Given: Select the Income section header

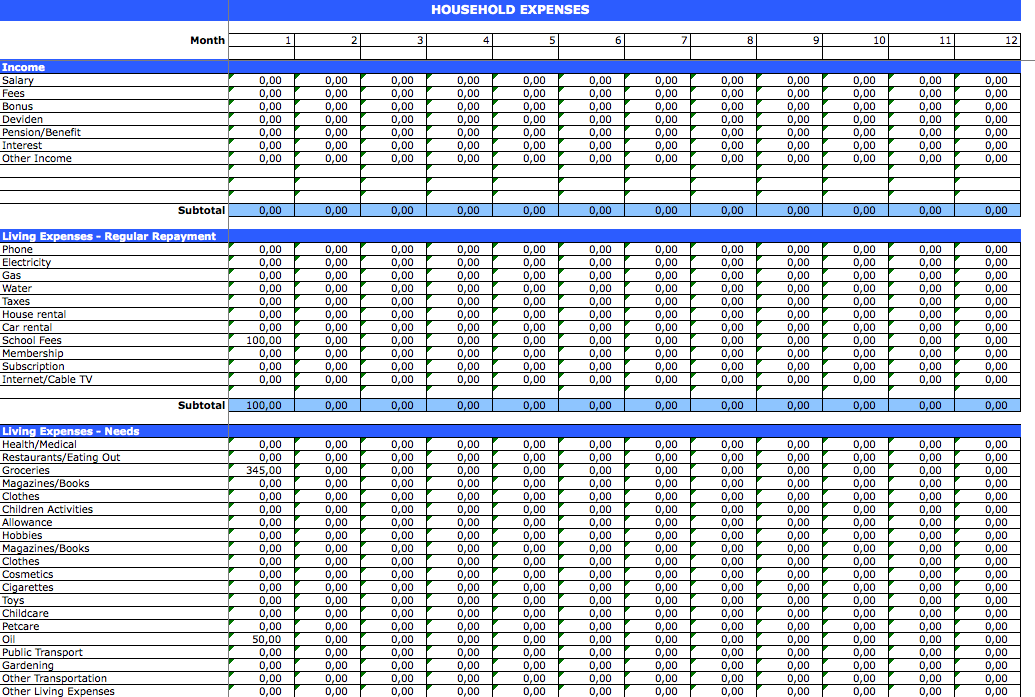Looking at the screenshot, I should [x=24, y=67].
